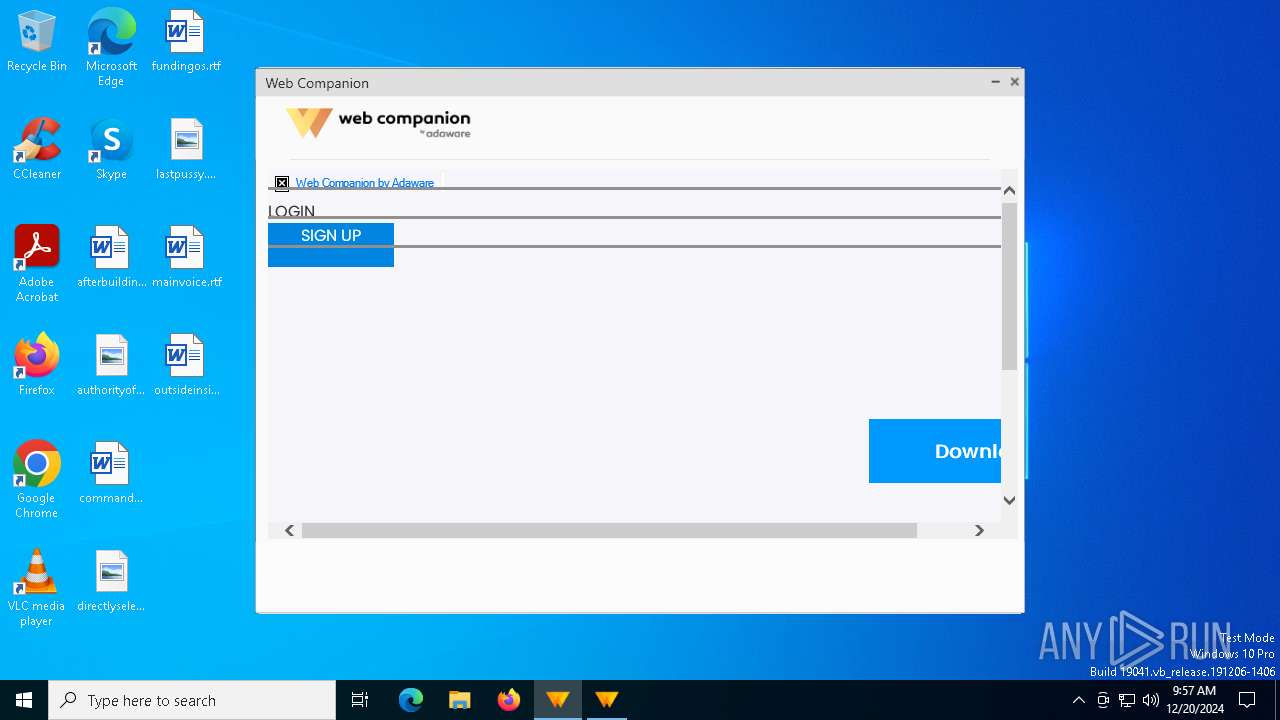Open the notification center
The image size is (1280, 720).
1247,700
